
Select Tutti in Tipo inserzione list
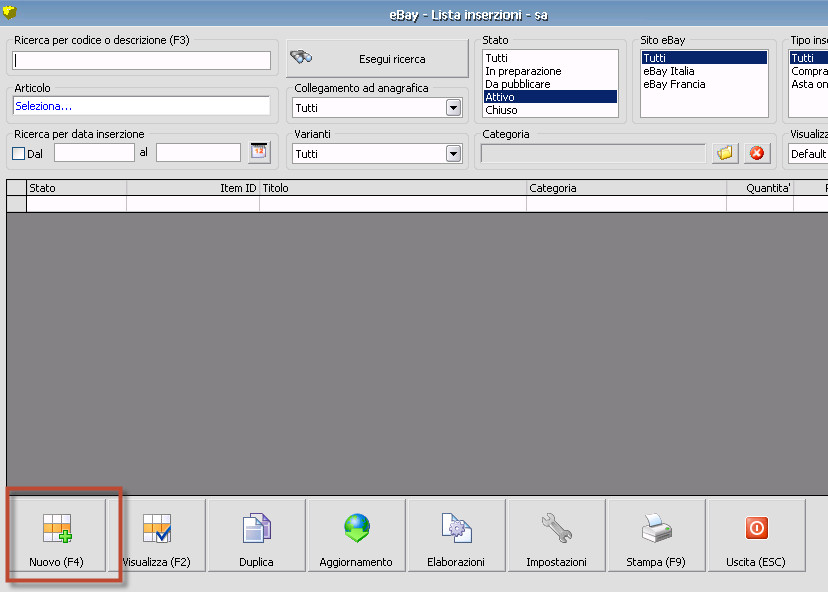[808, 58]
